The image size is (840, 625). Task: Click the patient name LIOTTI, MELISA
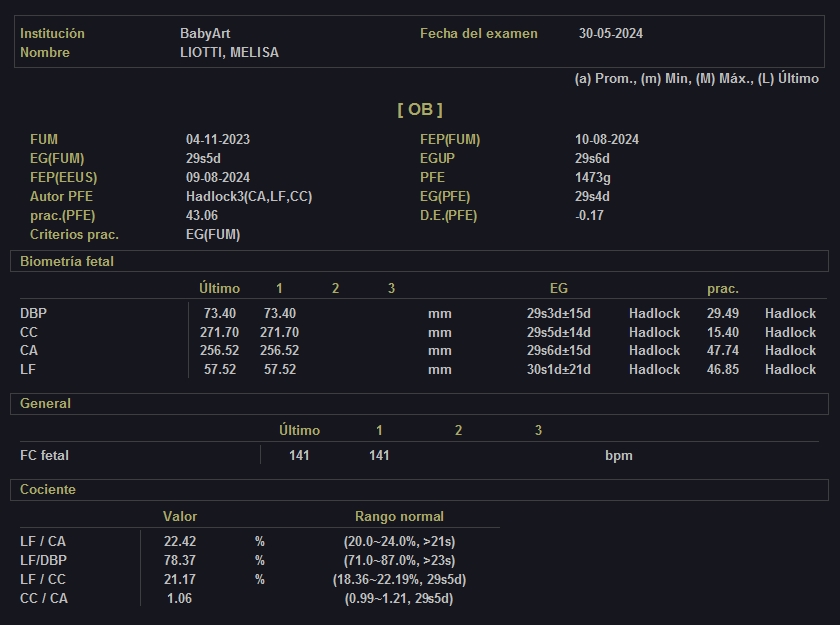click(x=229, y=52)
